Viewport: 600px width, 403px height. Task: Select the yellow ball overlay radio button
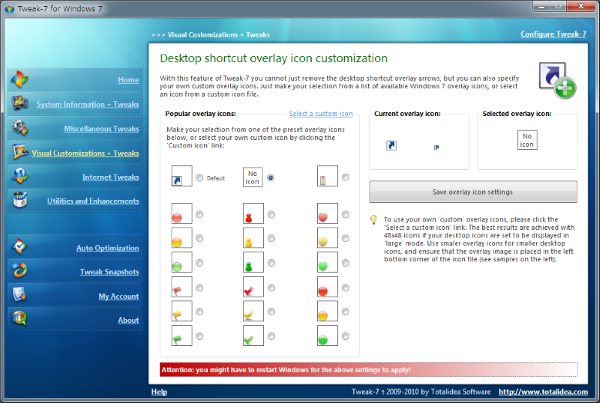click(x=199, y=238)
